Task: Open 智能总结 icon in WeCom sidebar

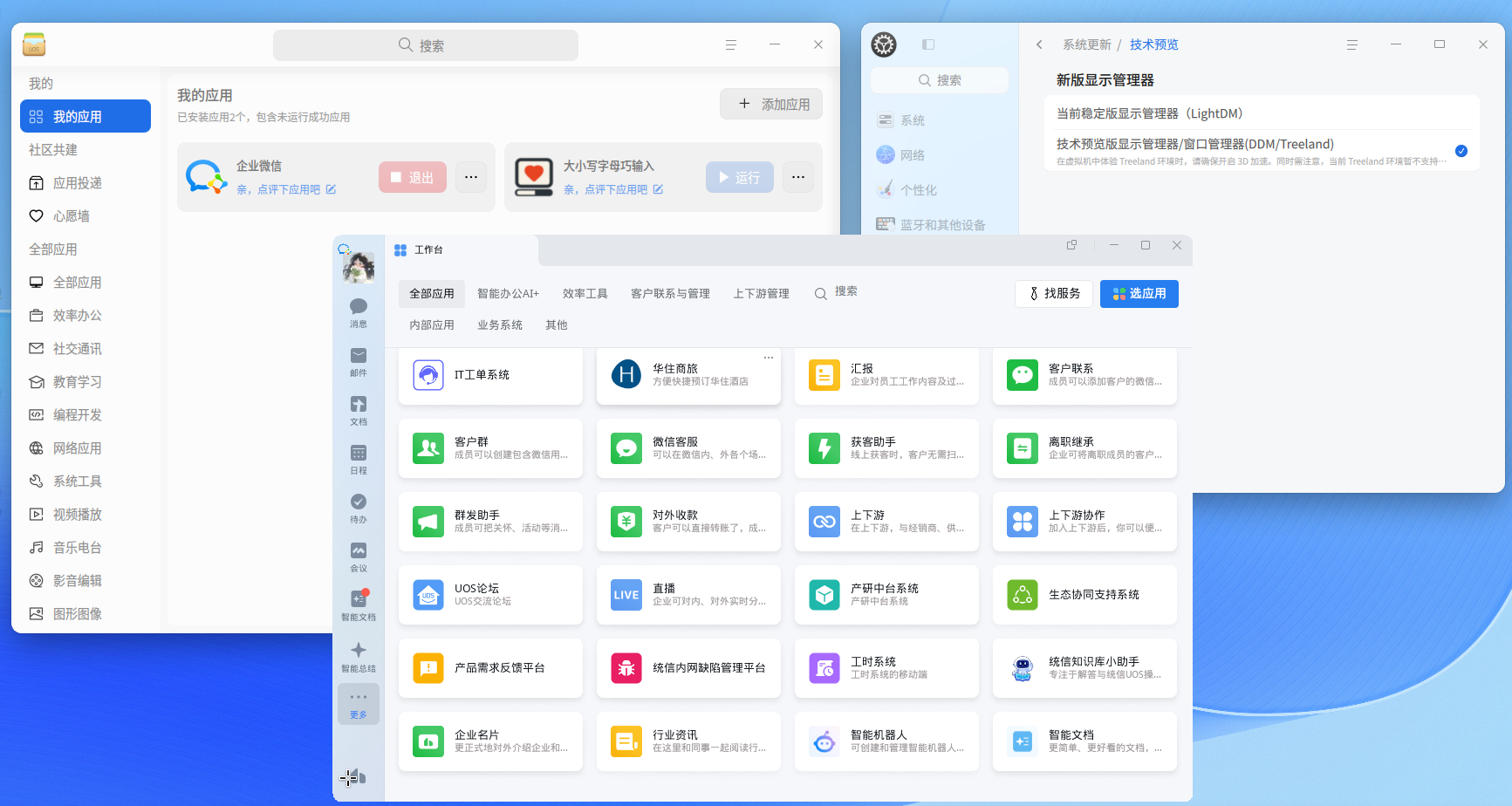Action: tap(359, 657)
